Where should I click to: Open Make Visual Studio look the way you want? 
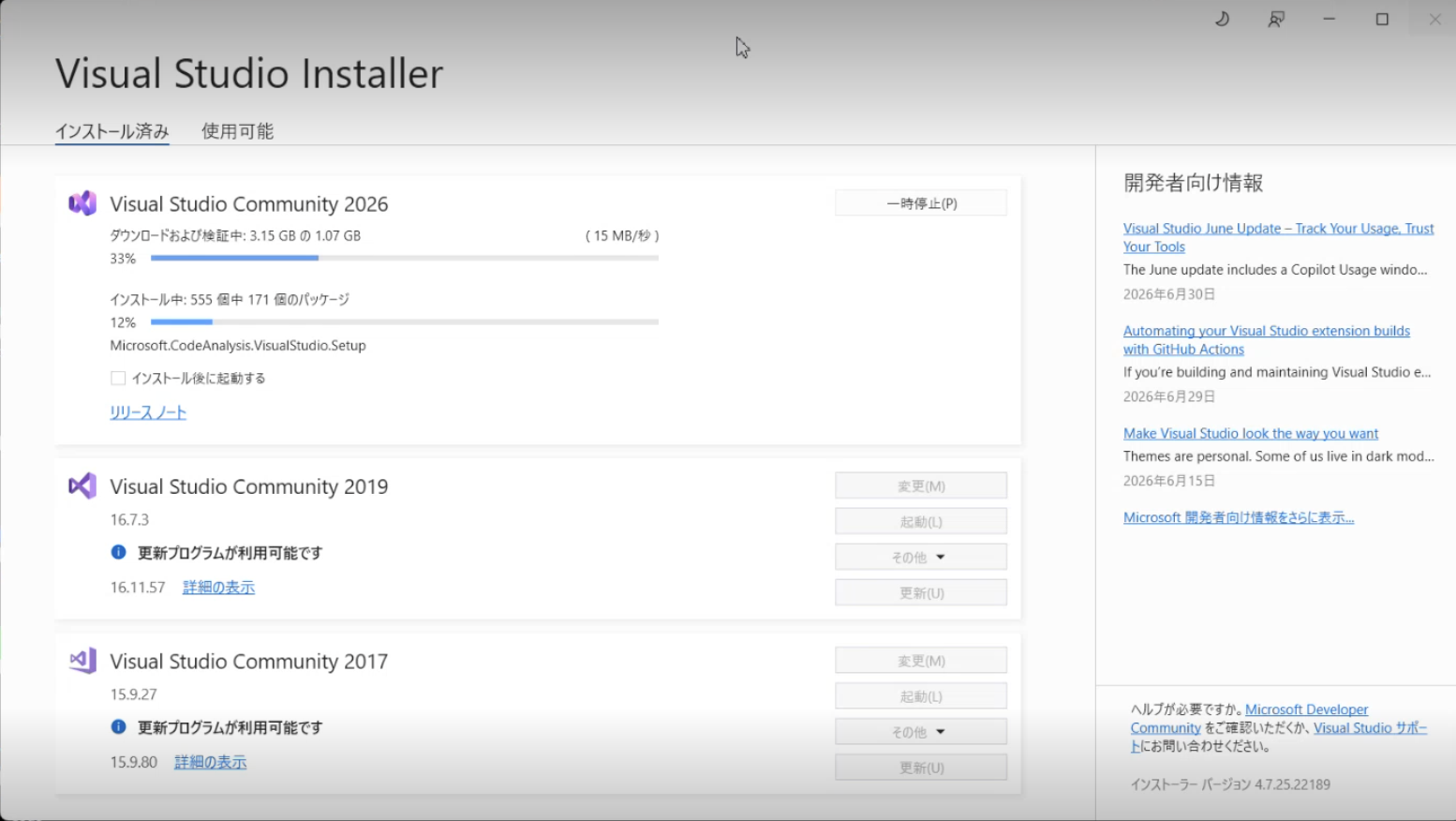1251,433
